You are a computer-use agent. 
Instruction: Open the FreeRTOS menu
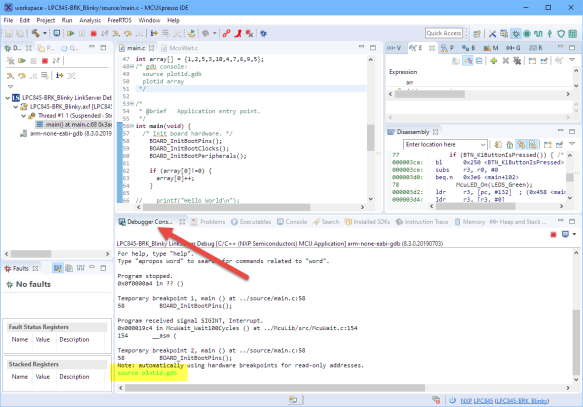pos(119,20)
